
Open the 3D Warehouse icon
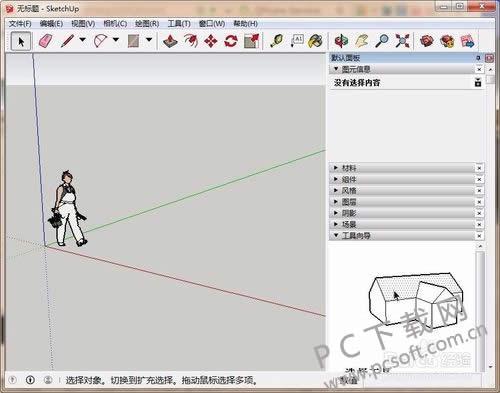[x=427, y=41]
